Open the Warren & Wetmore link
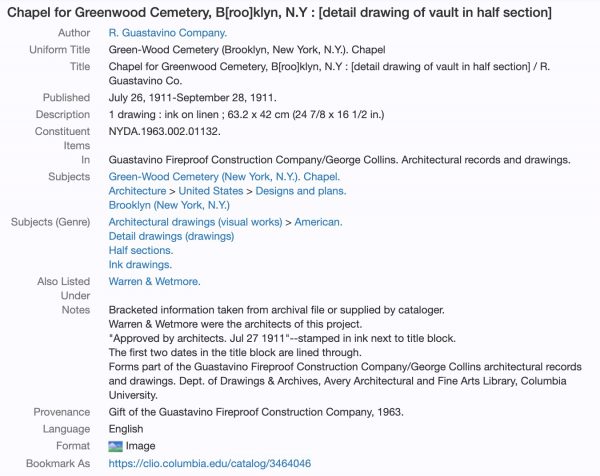This screenshot has width=600, height=476. pyautogui.click(x=154, y=282)
